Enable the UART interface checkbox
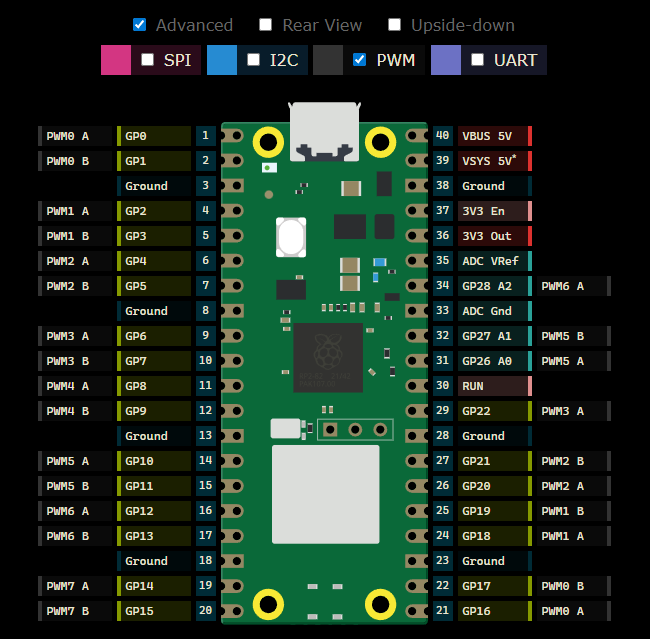 click(478, 60)
